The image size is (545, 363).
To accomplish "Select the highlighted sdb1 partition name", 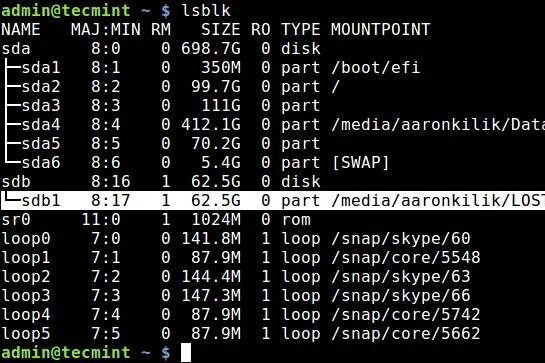I will tap(41, 201).
